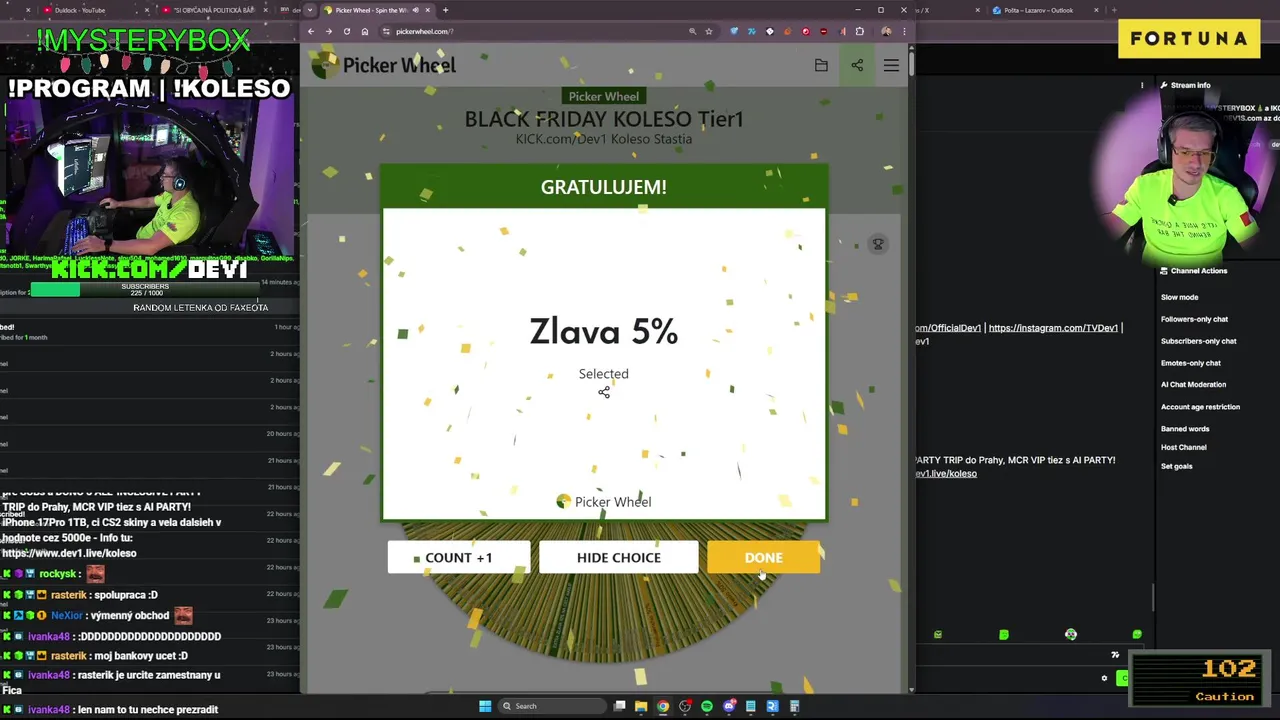1280x720 pixels.
Task: Open a new Chrome tab
Action: point(445,10)
